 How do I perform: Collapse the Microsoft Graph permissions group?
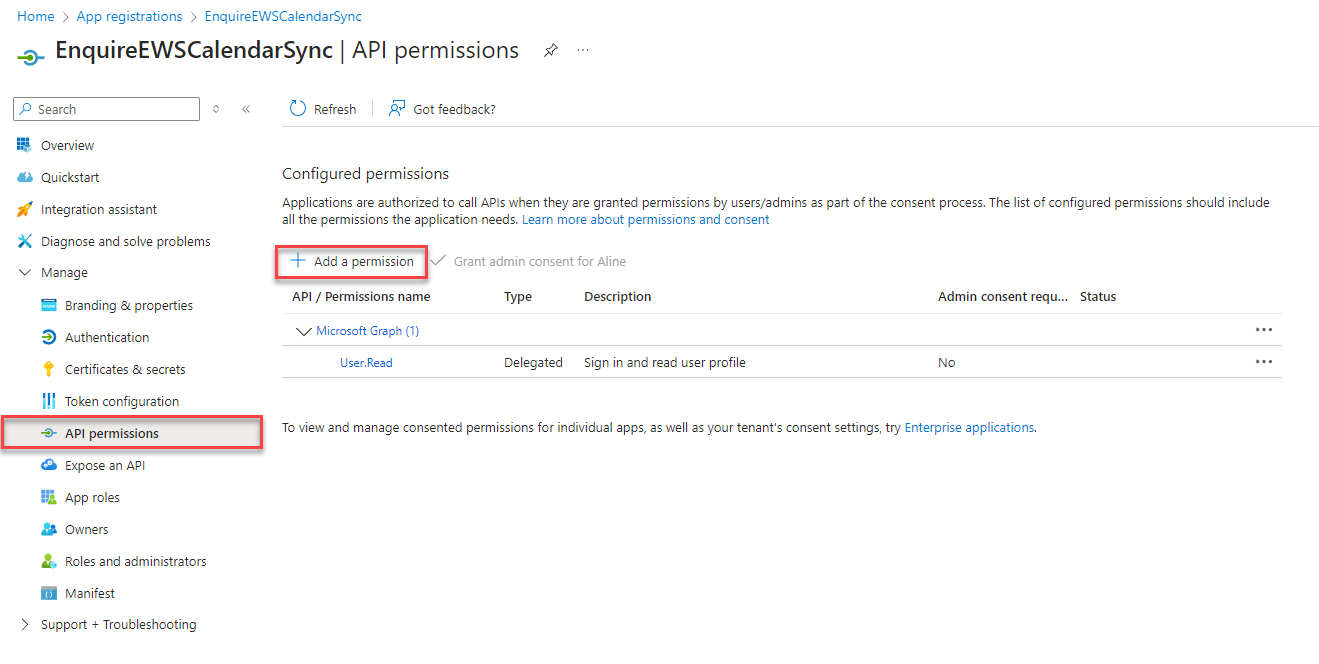pyautogui.click(x=304, y=330)
